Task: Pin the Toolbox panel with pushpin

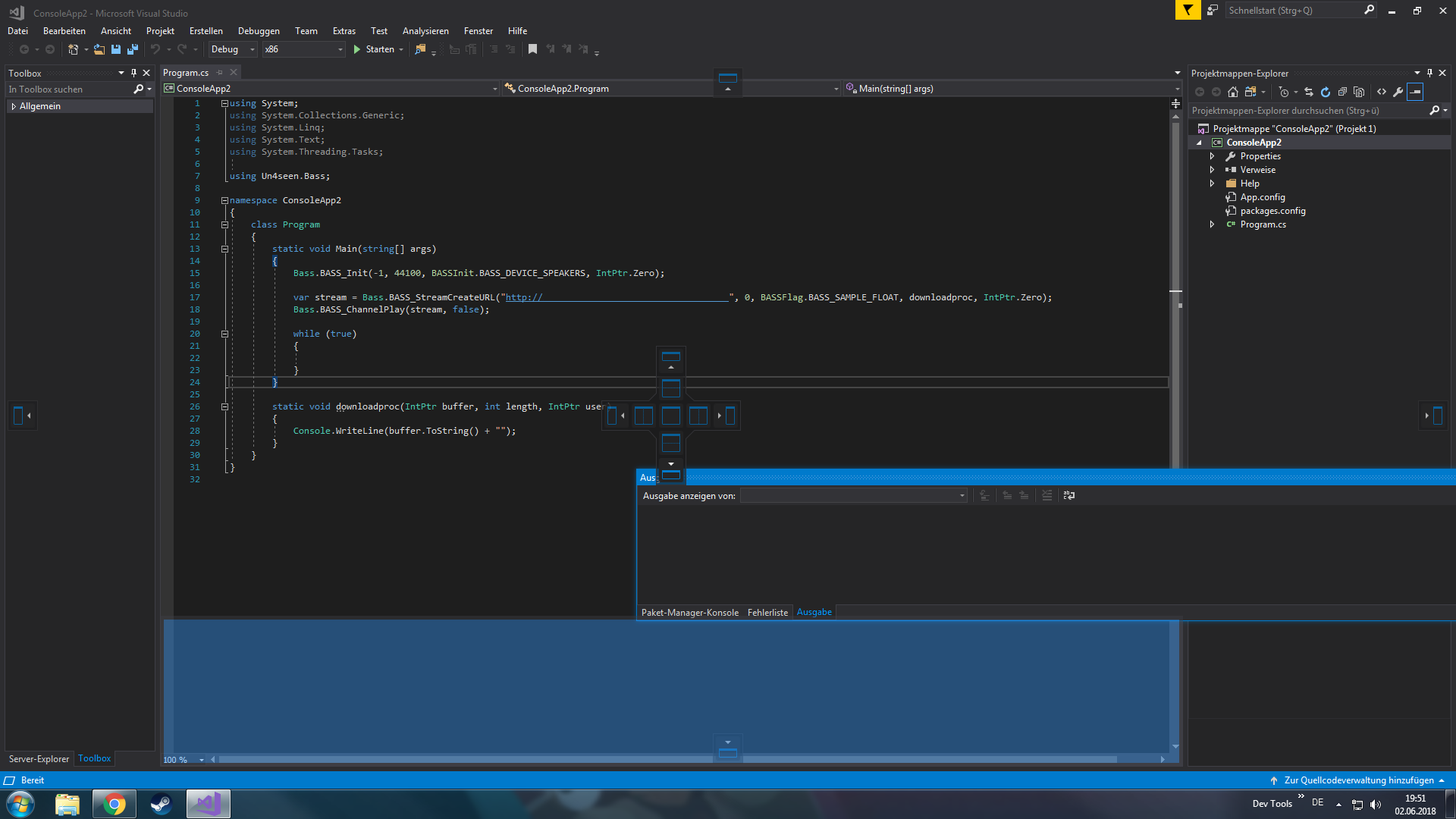Action: [x=133, y=73]
